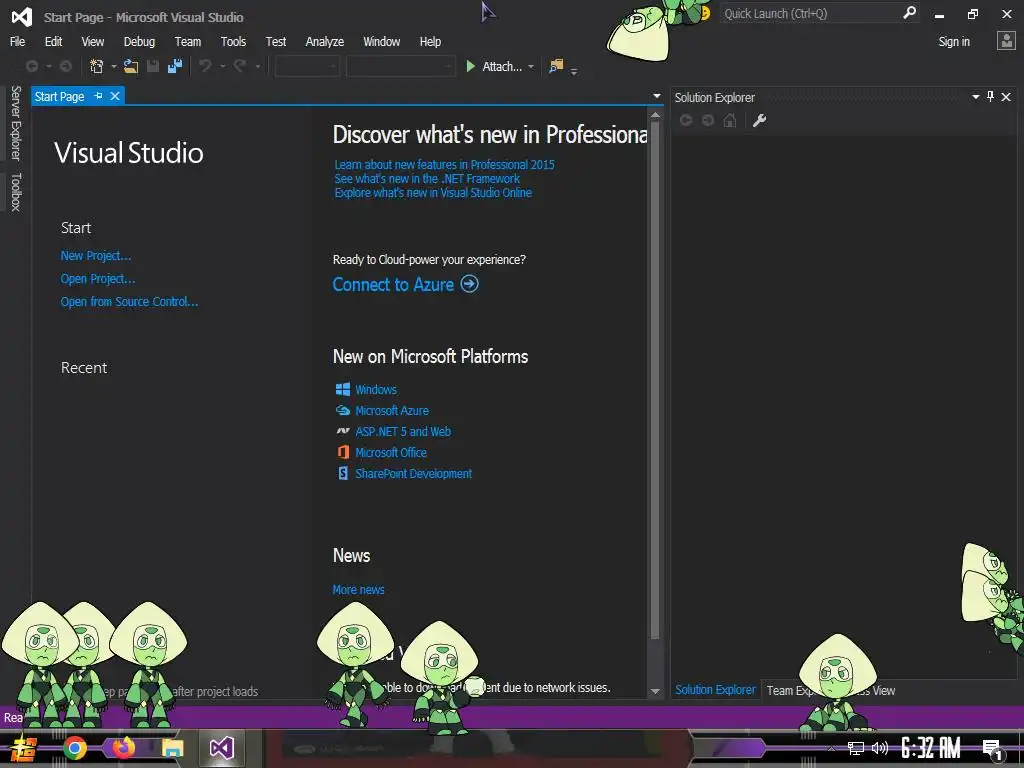Click the More news link
This screenshot has width=1024, height=768.
coord(358,589)
